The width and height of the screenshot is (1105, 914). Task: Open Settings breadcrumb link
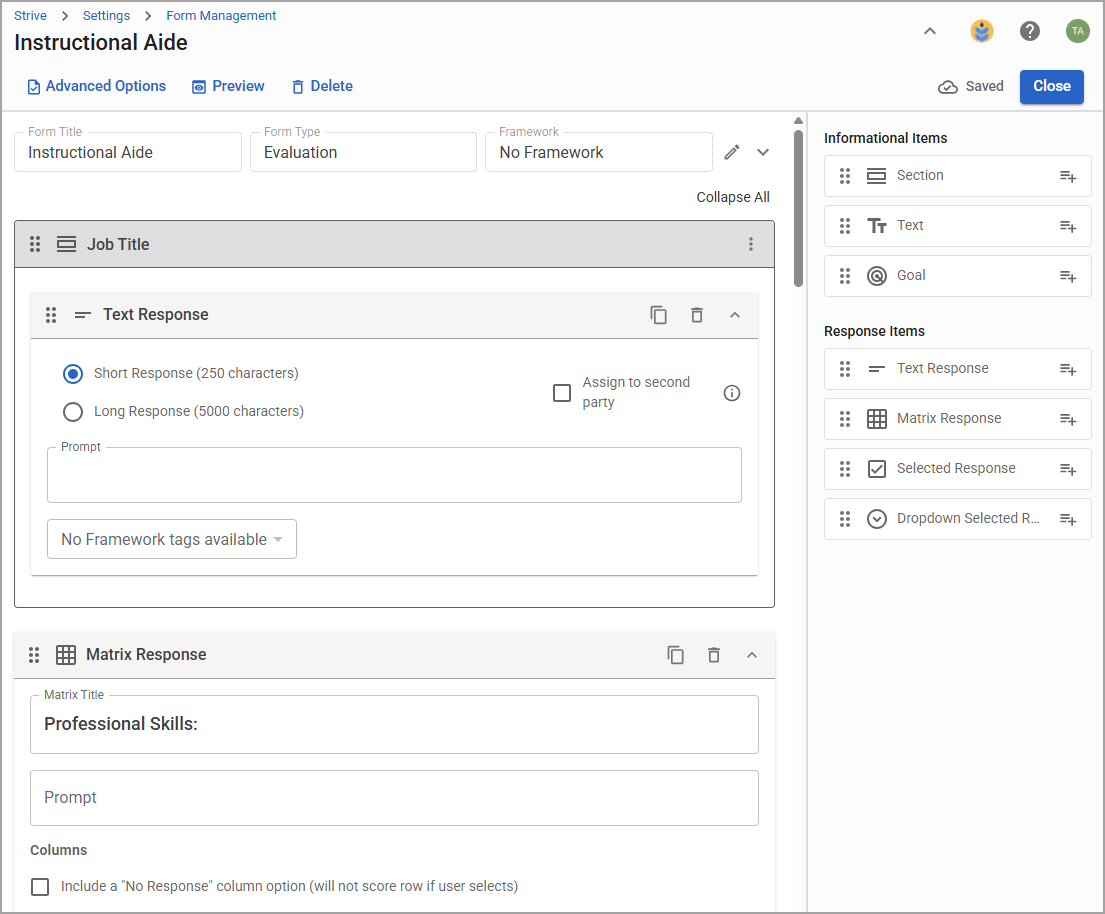tap(106, 16)
